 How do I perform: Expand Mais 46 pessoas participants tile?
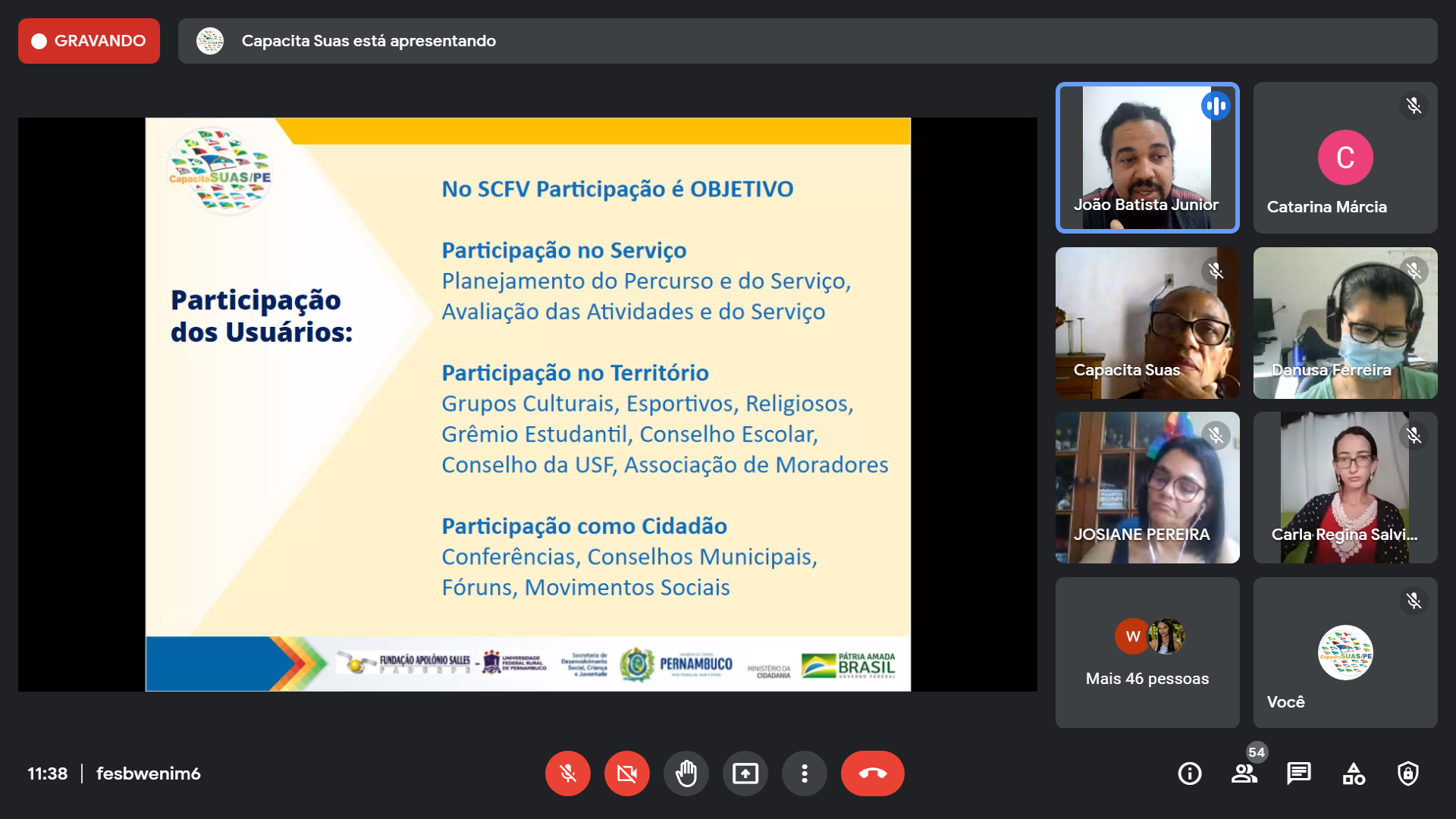point(1147,652)
